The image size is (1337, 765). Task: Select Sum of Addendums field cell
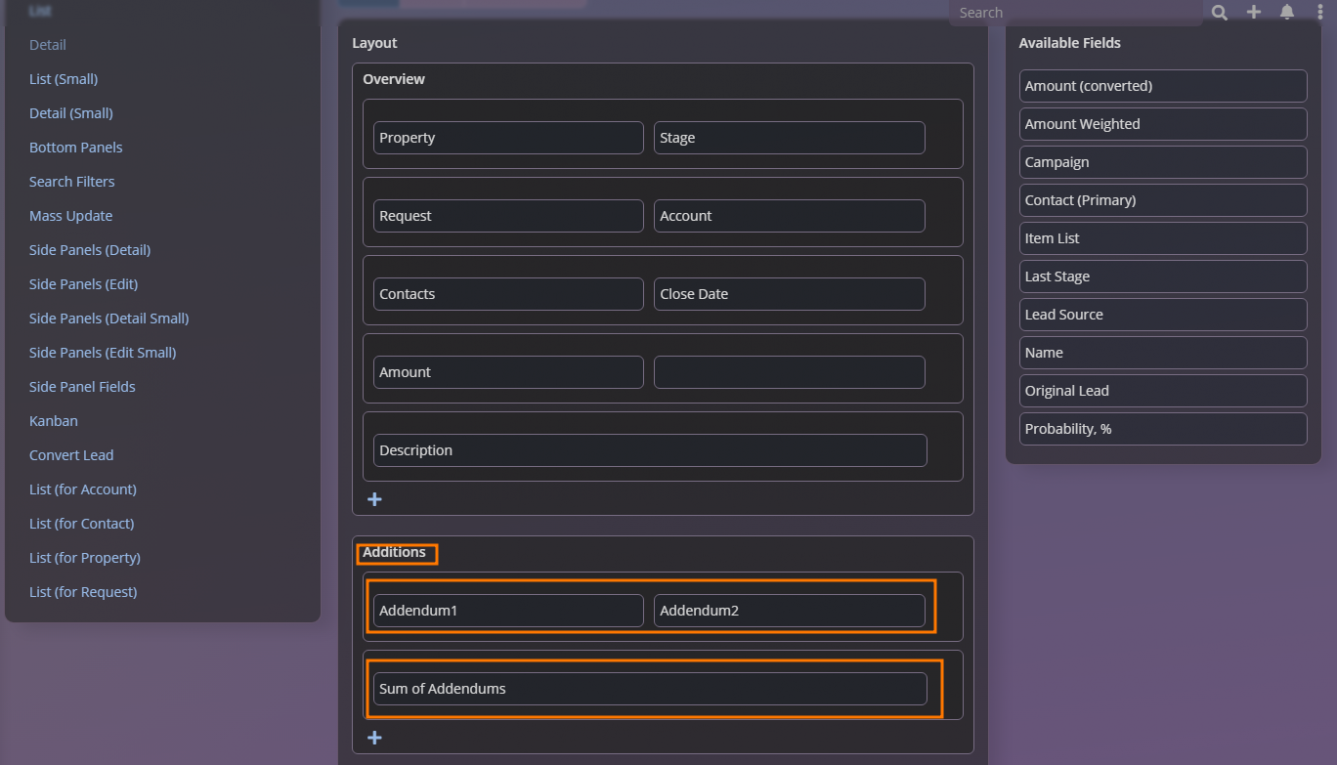(x=650, y=689)
